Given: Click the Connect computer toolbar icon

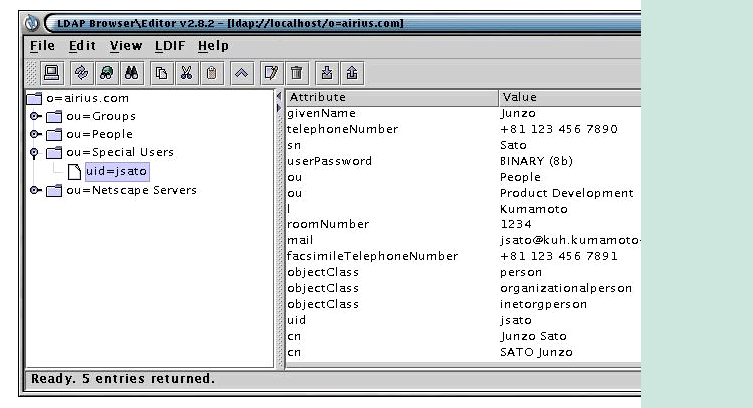Looking at the screenshot, I should pyautogui.click(x=51, y=73).
